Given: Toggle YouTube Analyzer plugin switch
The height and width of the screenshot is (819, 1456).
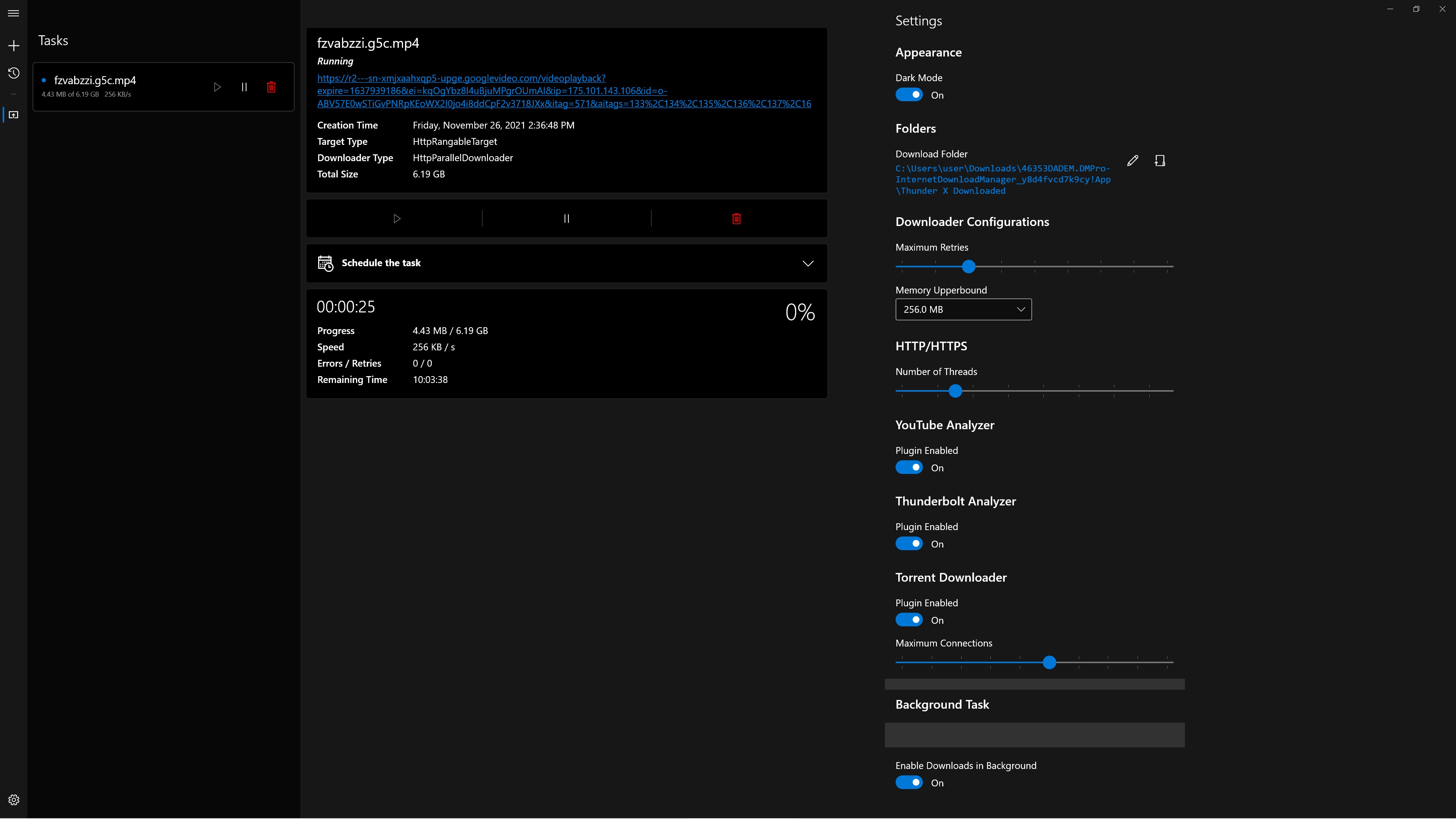Looking at the screenshot, I should (909, 468).
